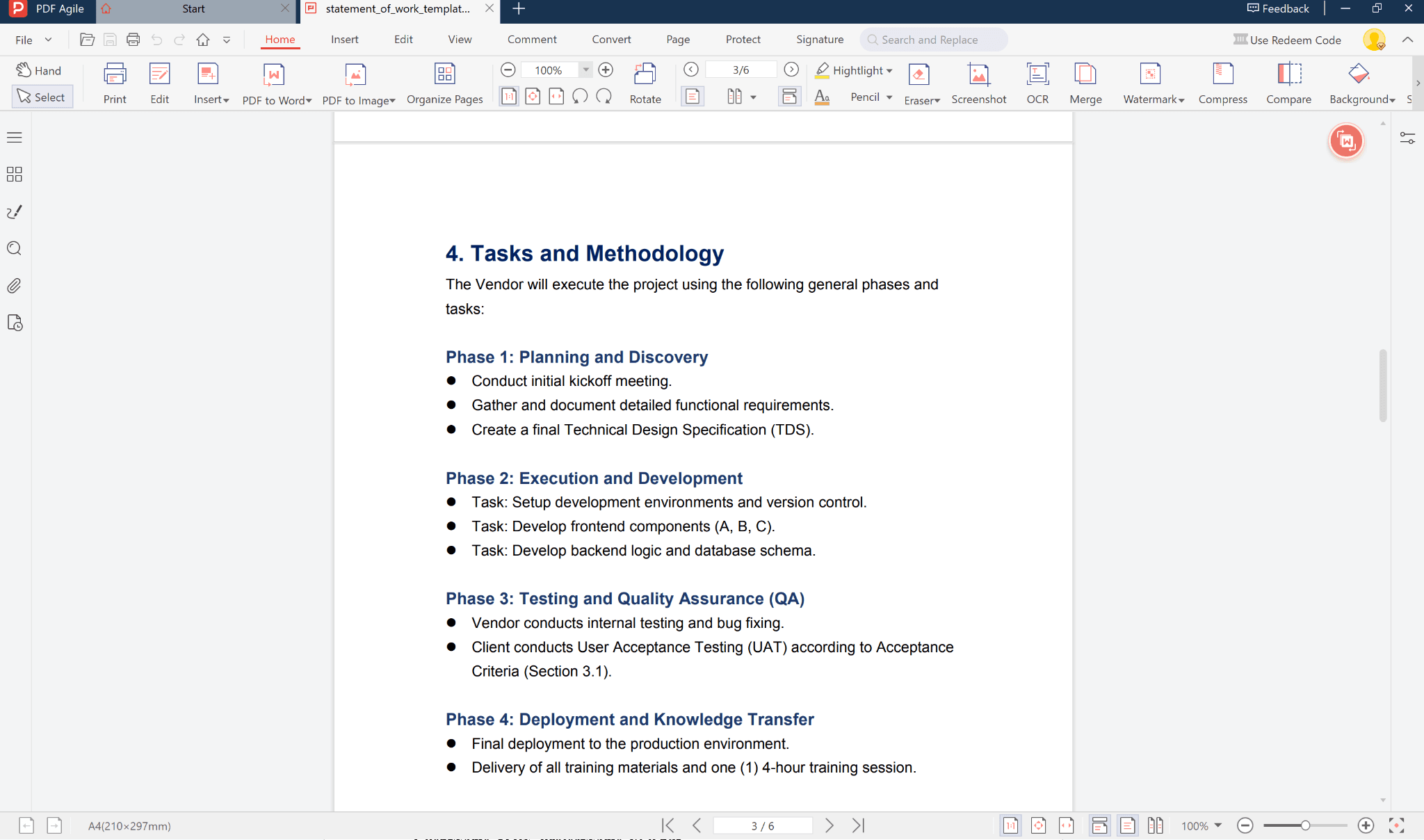
Task: Switch to the Protect tab
Action: (x=743, y=40)
